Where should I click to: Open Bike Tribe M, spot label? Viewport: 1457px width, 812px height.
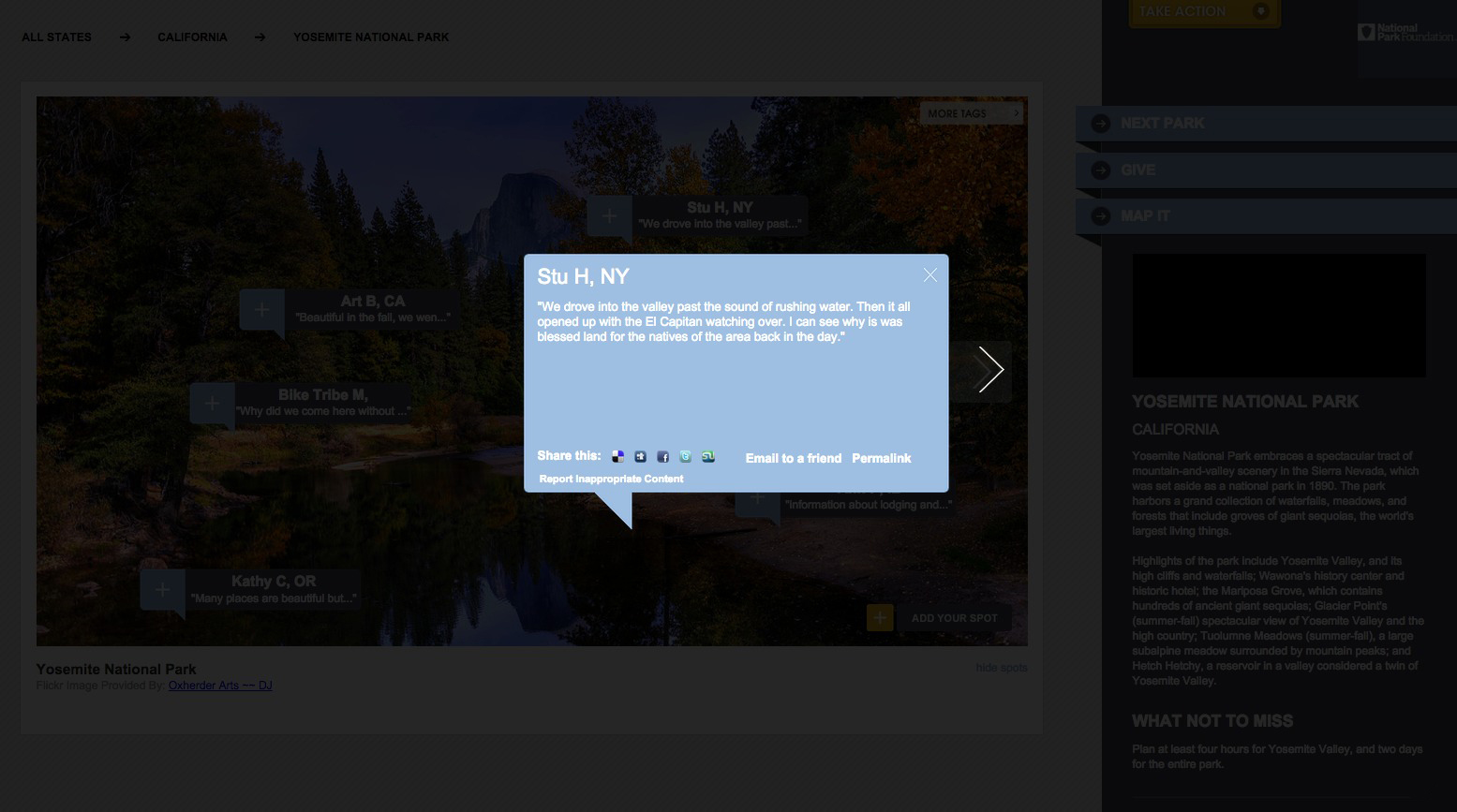(323, 403)
